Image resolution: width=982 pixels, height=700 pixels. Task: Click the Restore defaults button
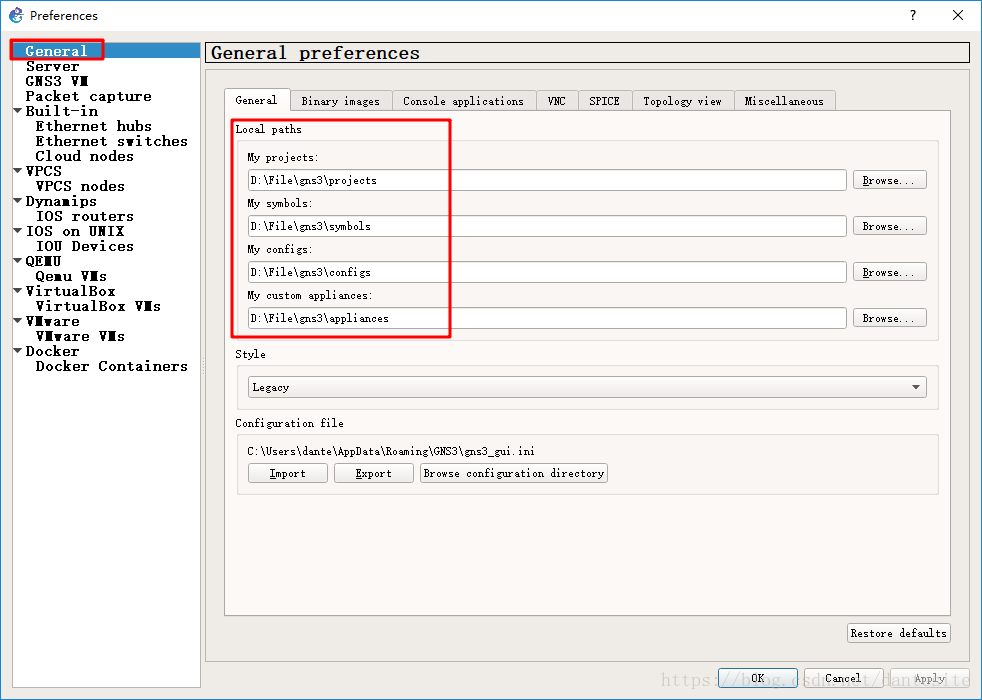pyautogui.click(x=898, y=633)
